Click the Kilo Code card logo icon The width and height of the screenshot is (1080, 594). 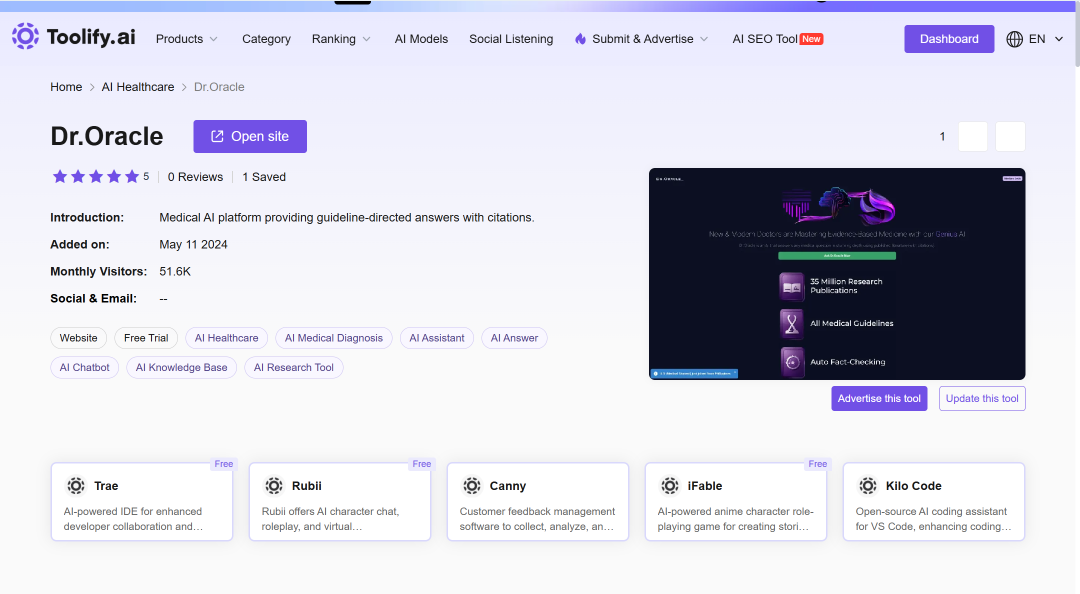pos(868,486)
